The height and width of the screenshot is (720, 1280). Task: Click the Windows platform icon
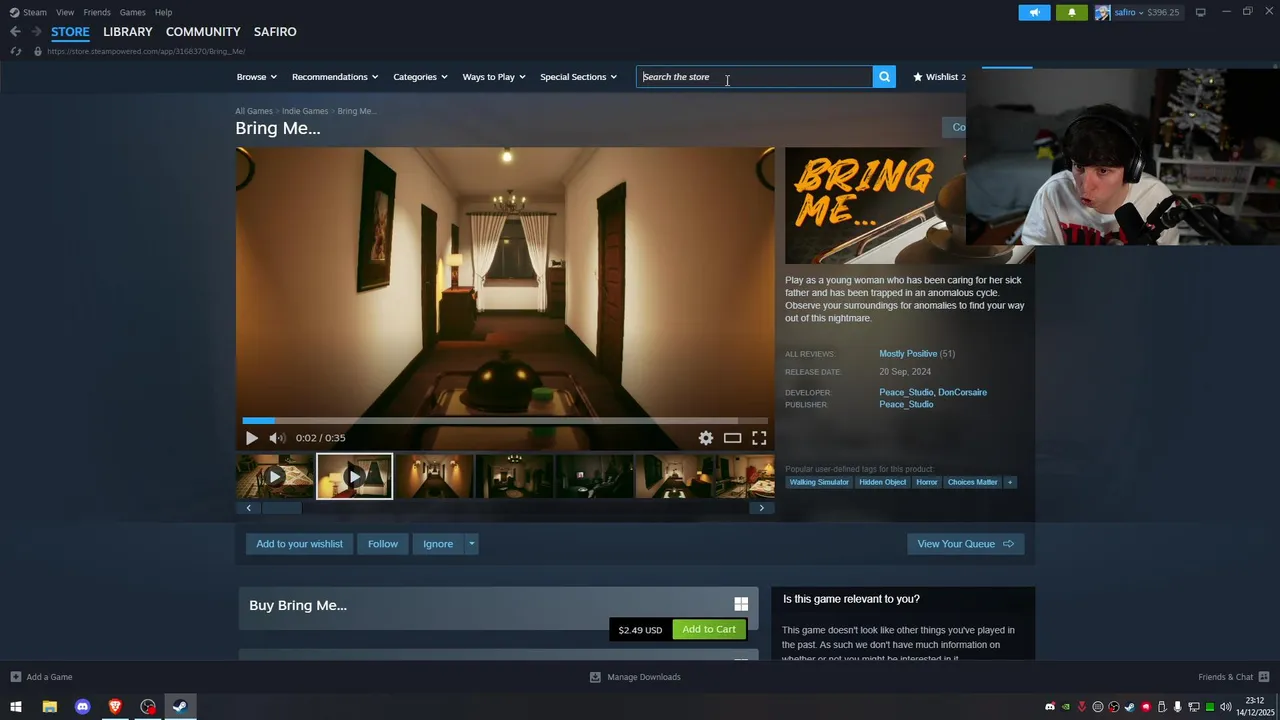(741, 604)
